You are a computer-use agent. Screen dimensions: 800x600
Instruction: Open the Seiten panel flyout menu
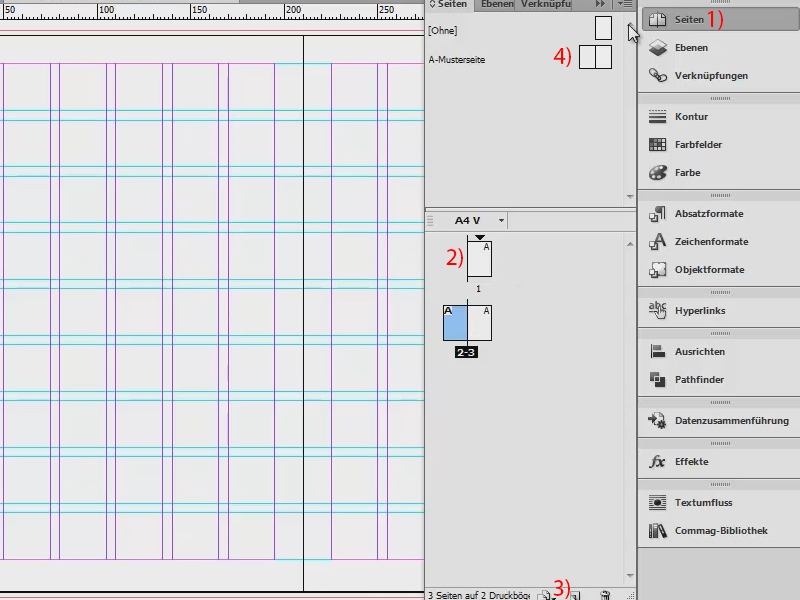pos(626,5)
